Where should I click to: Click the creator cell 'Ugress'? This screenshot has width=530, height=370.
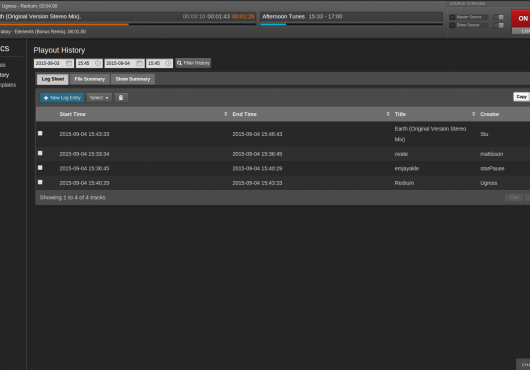click(x=488, y=183)
